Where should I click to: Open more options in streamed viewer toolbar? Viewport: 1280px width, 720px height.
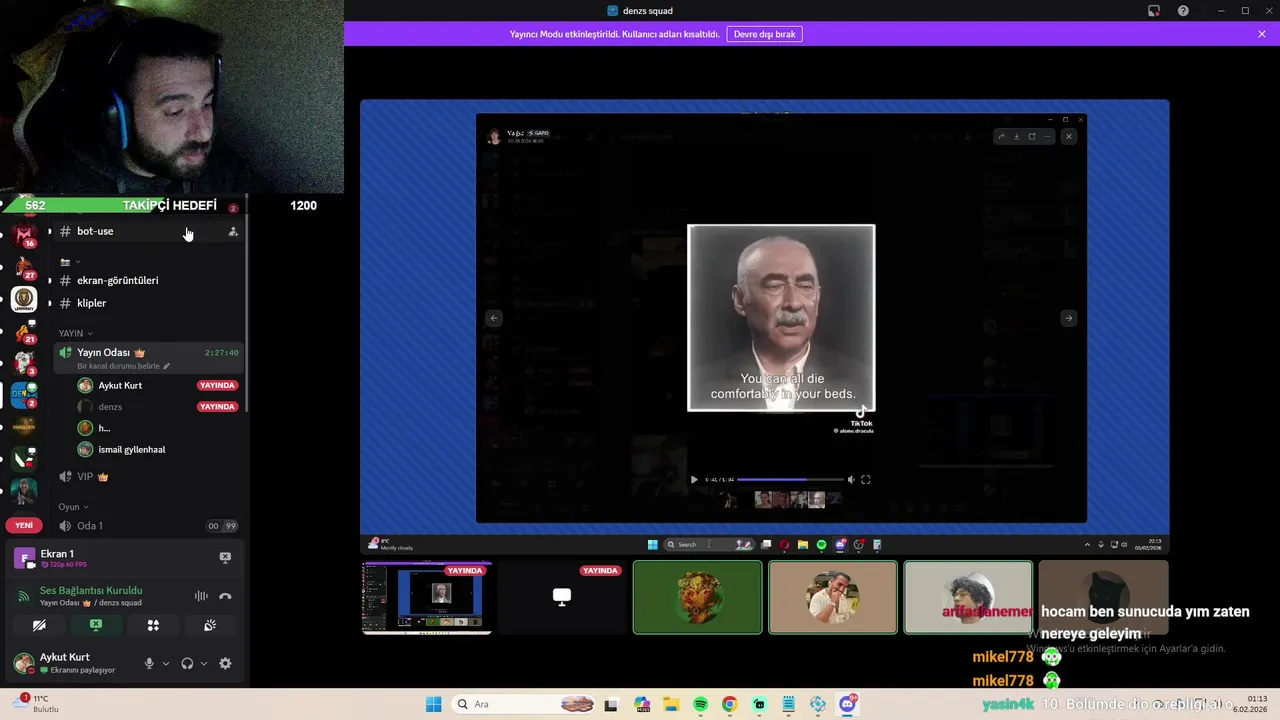1047,136
